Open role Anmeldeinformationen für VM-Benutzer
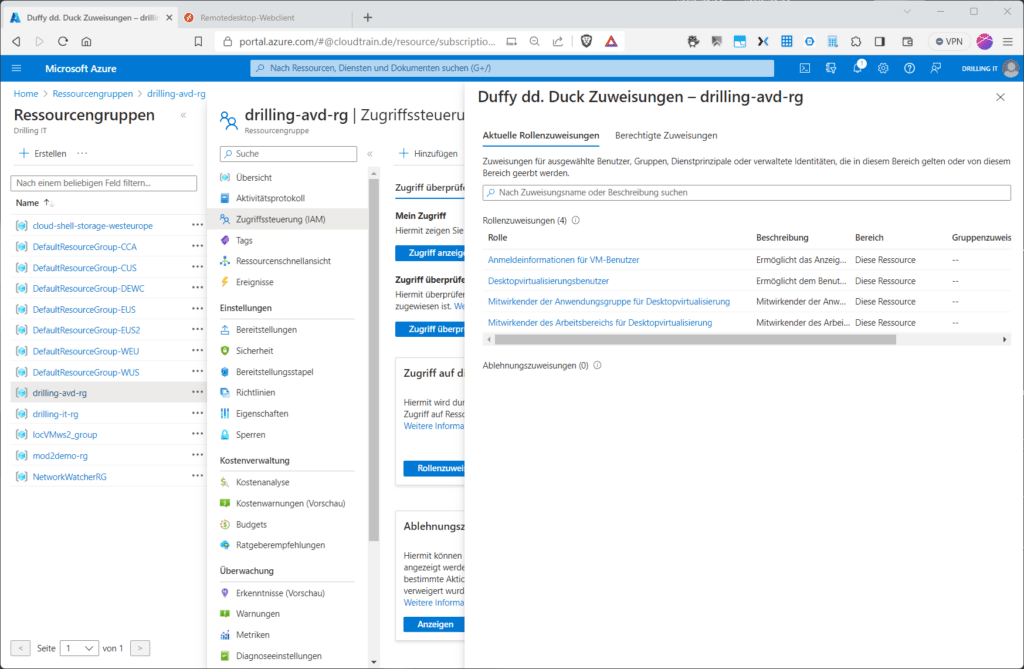Screen dimensions: 1024x669 click(x=564, y=259)
